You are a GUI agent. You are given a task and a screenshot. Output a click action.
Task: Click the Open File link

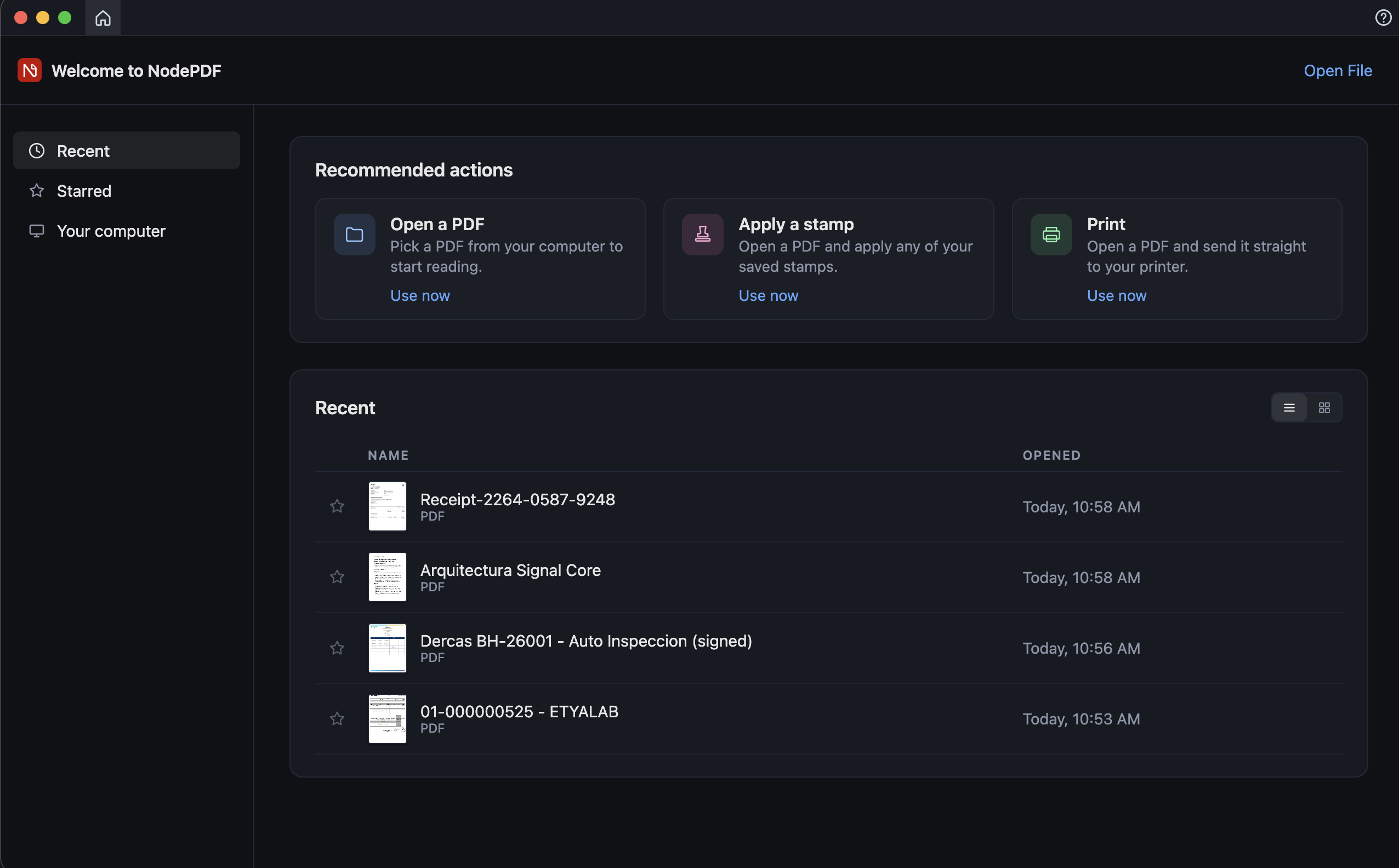click(1338, 71)
